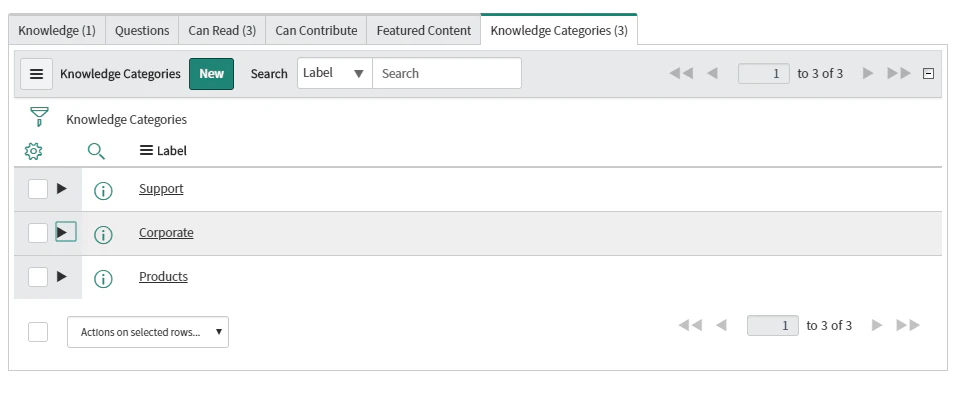Viewport: 962px width, 399px height.
Task: Select the Support row checkbox
Action: coord(38,189)
